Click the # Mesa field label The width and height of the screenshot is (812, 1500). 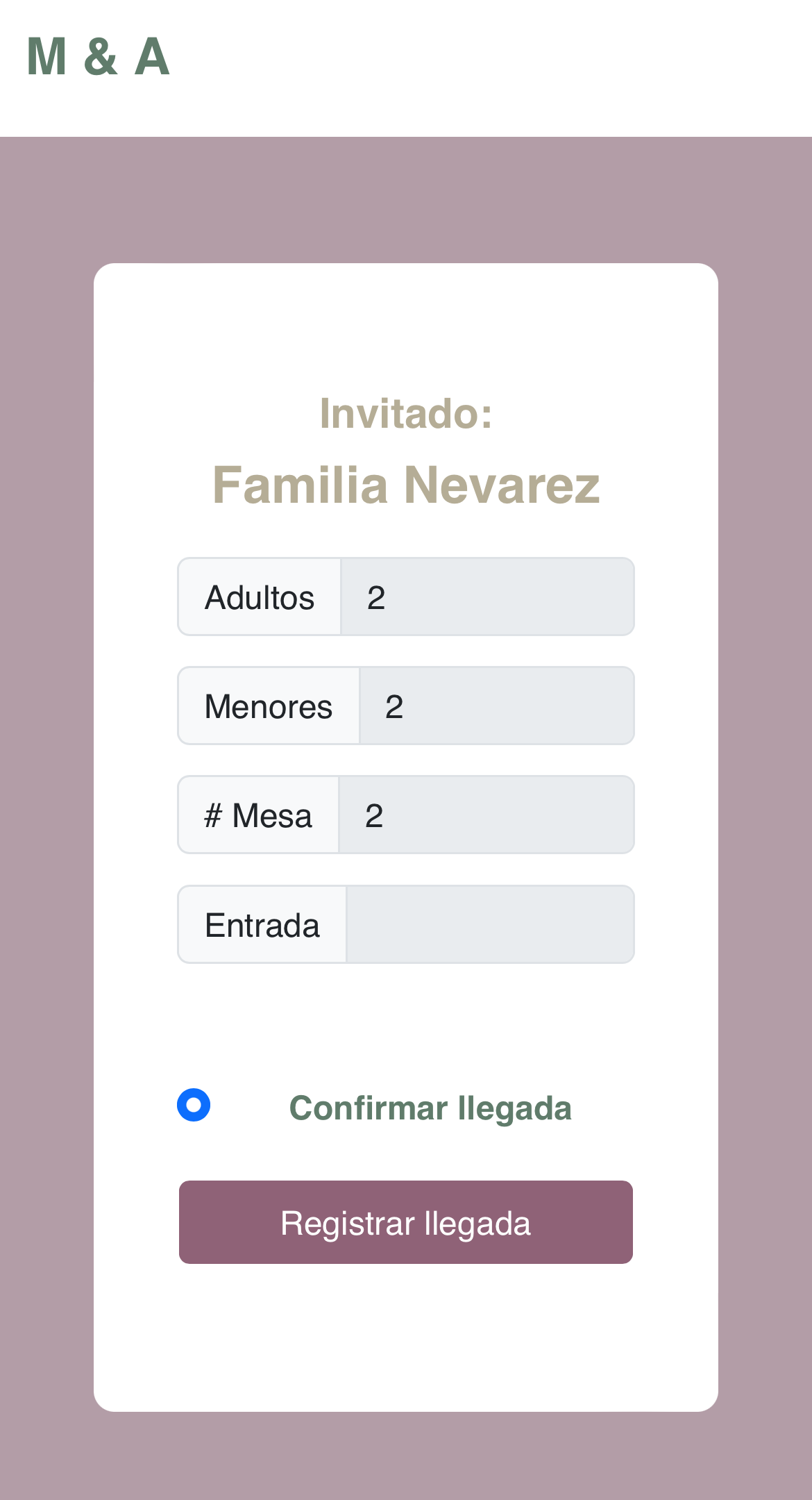tap(258, 815)
